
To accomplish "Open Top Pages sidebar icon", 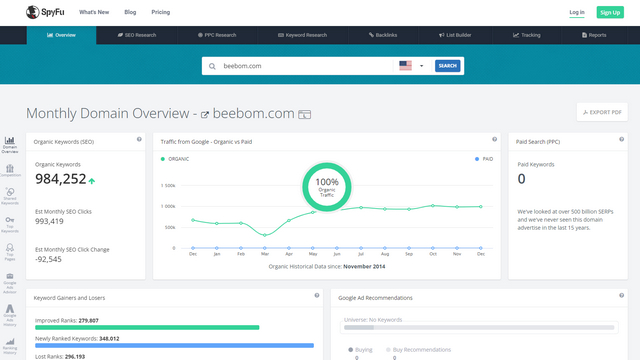I will point(10,252).
